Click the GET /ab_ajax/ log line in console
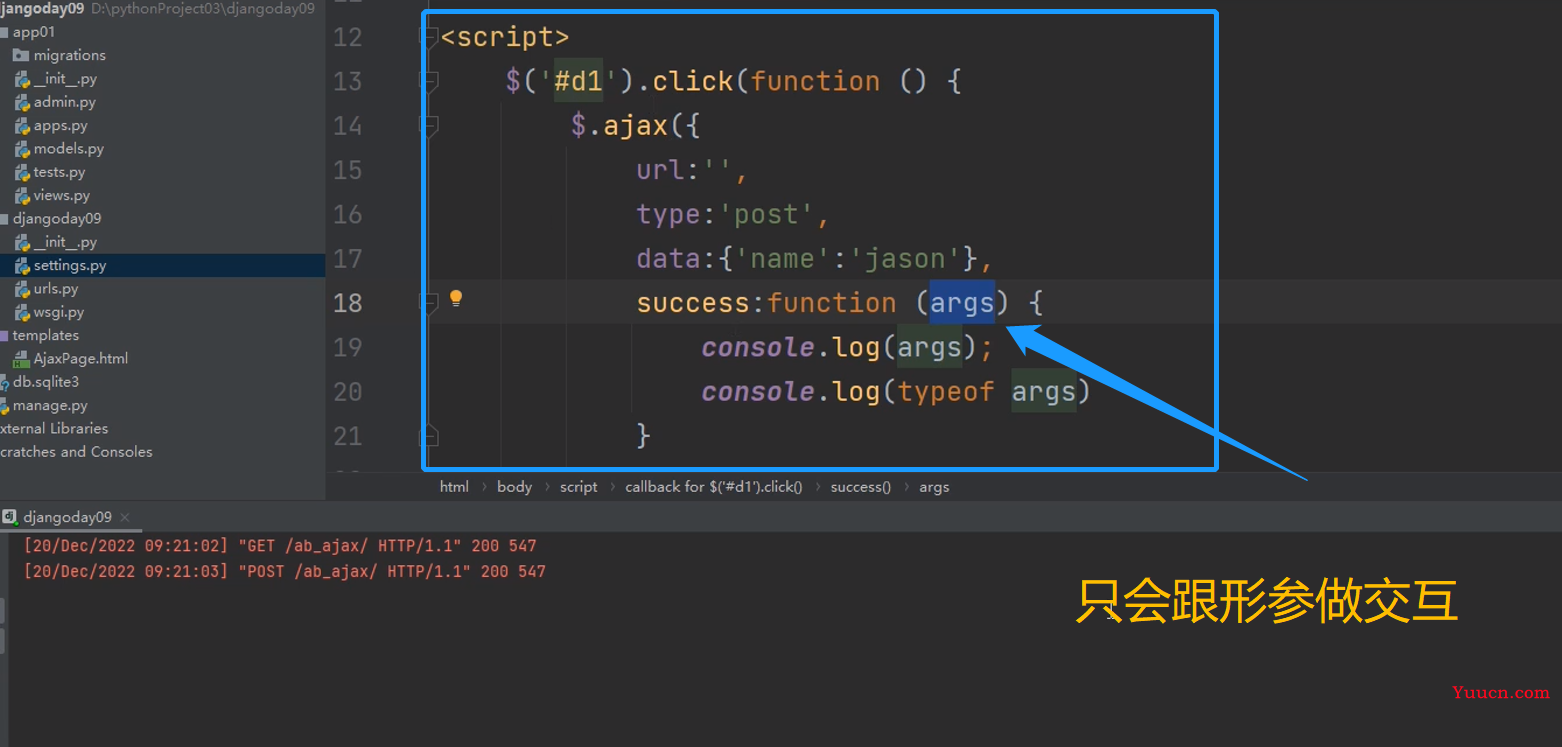 (280, 546)
